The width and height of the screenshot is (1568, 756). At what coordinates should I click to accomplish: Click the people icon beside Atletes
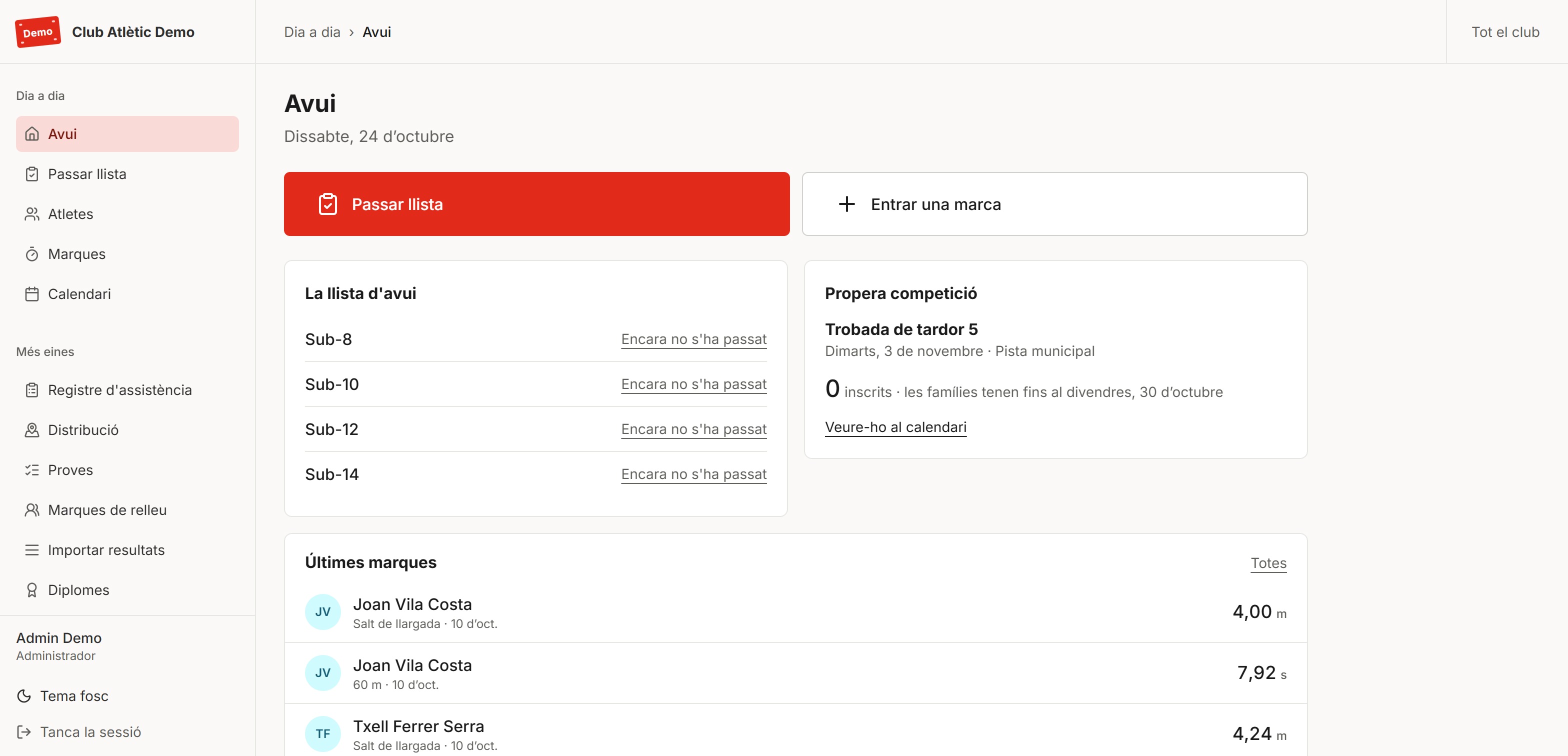pyautogui.click(x=31, y=214)
